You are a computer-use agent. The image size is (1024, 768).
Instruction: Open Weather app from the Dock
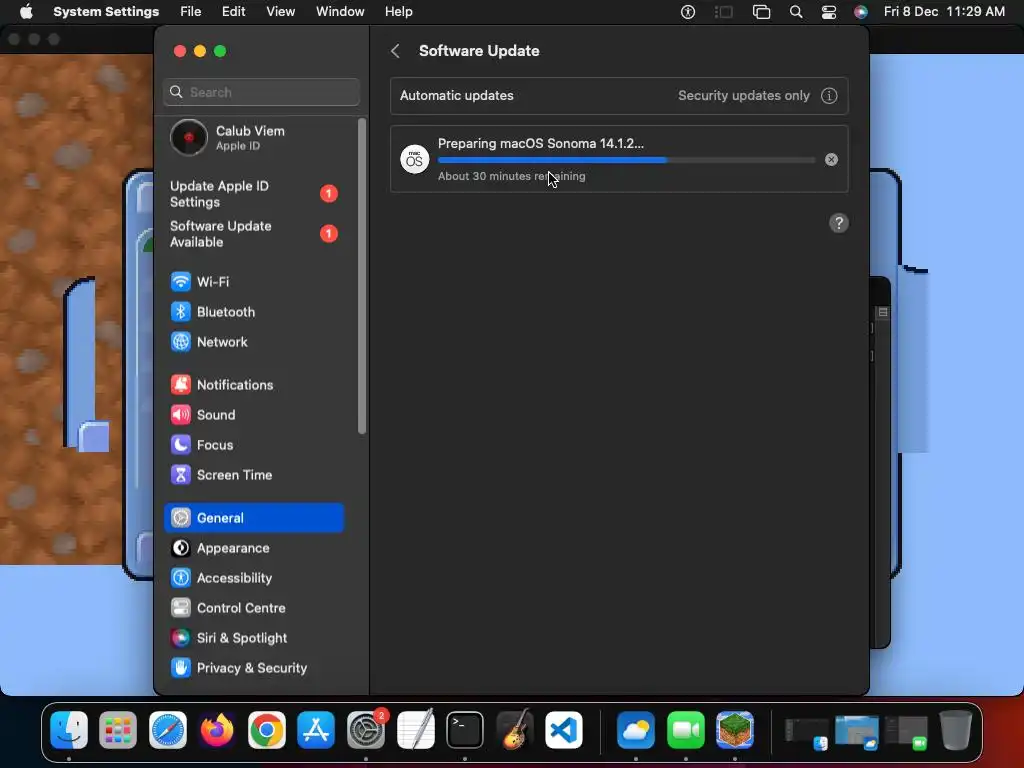click(636, 730)
